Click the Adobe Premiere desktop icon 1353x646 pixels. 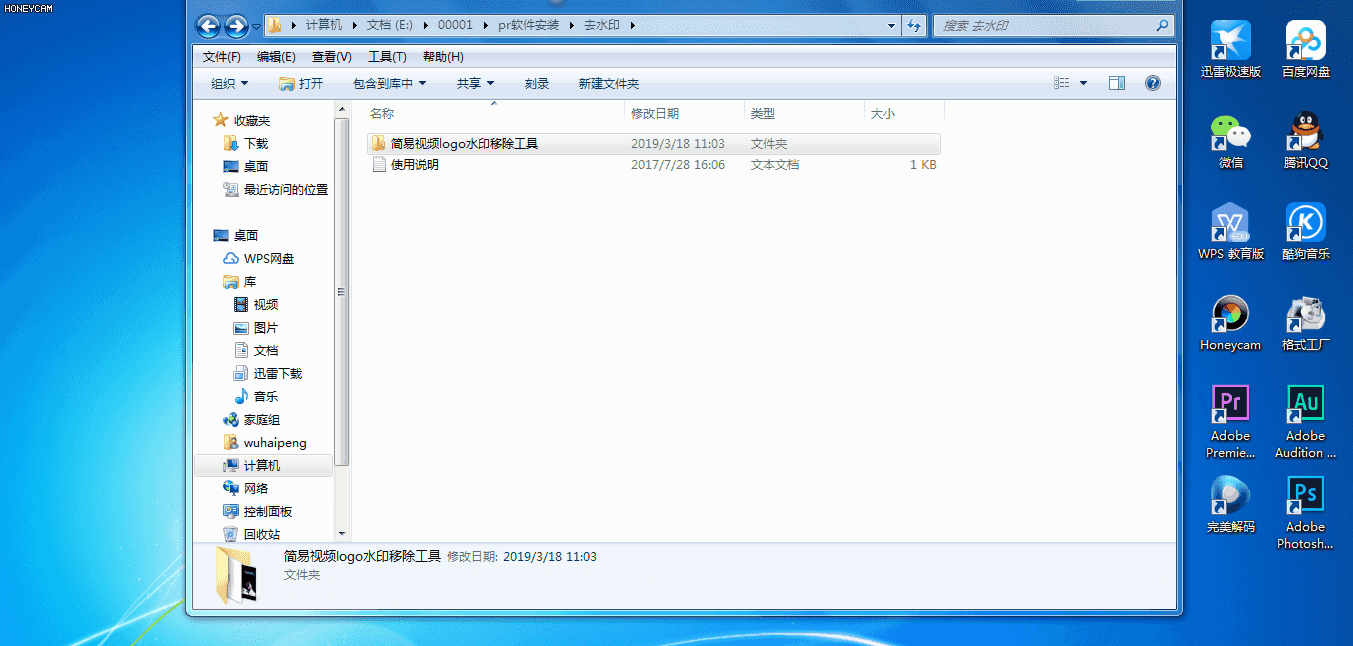(1231, 422)
